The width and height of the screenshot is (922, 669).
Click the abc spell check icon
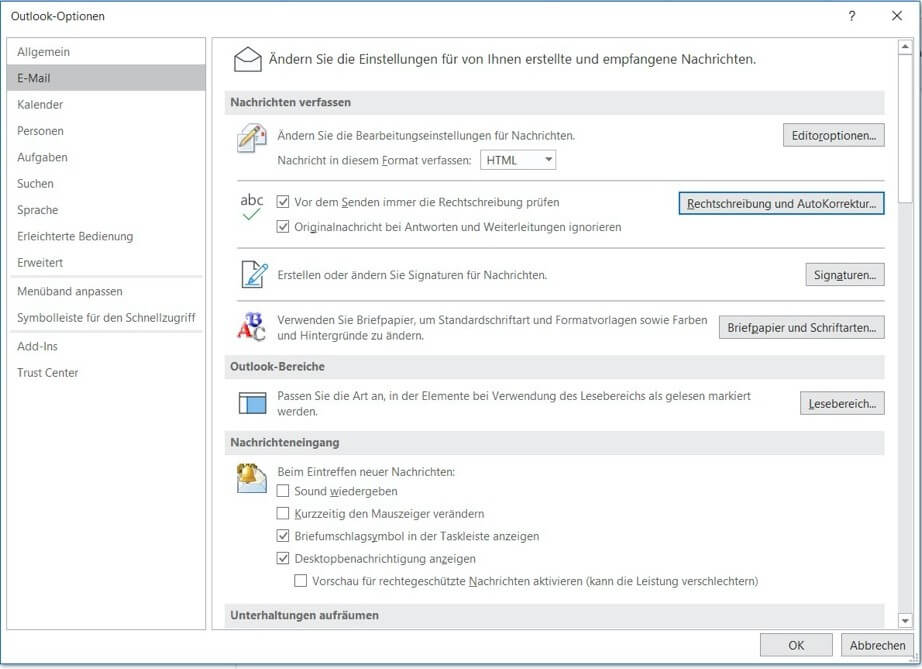pyautogui.click(x=251, y=206)
